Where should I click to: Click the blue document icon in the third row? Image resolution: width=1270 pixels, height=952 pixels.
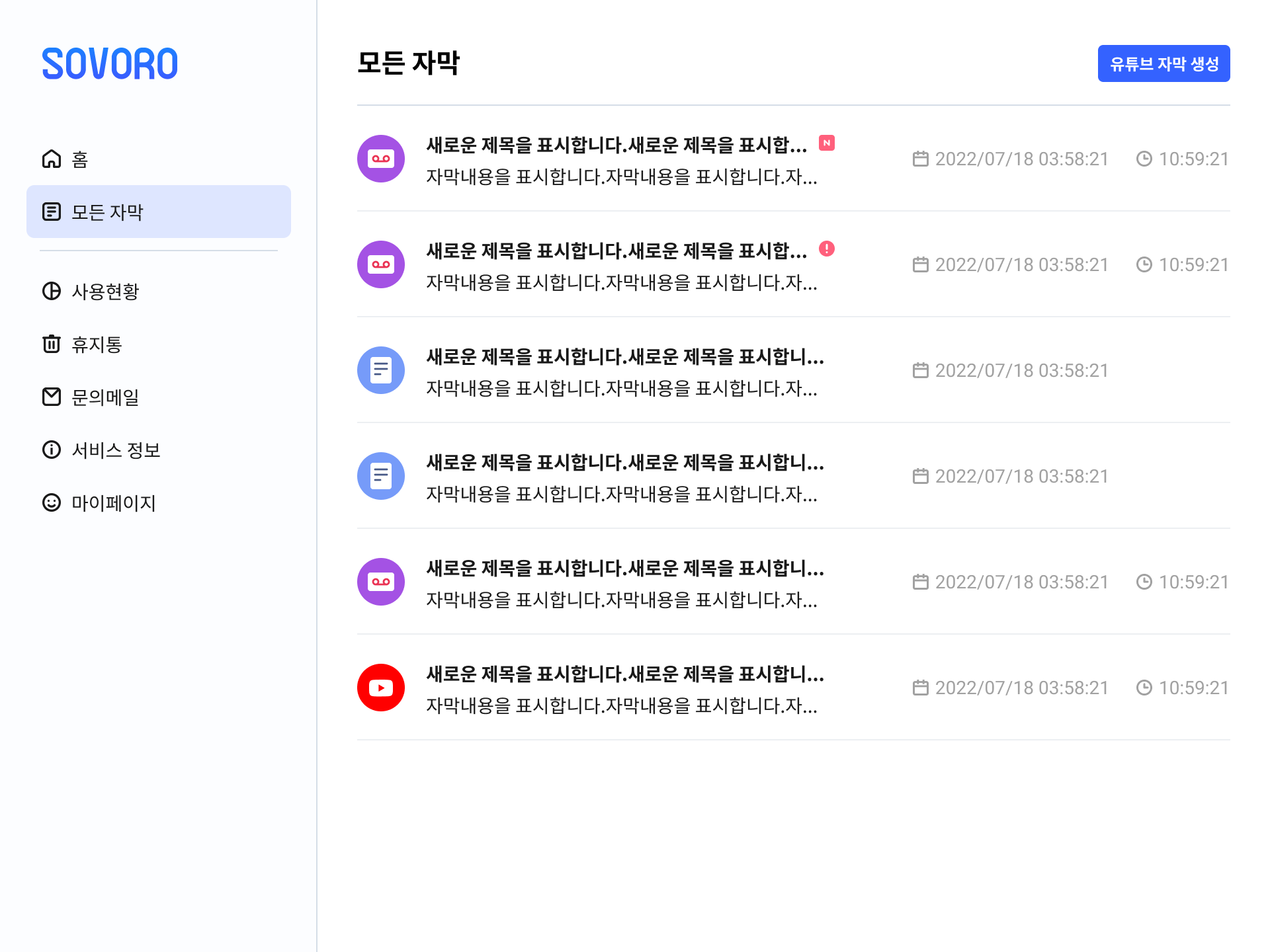click(x=381, y=370)
